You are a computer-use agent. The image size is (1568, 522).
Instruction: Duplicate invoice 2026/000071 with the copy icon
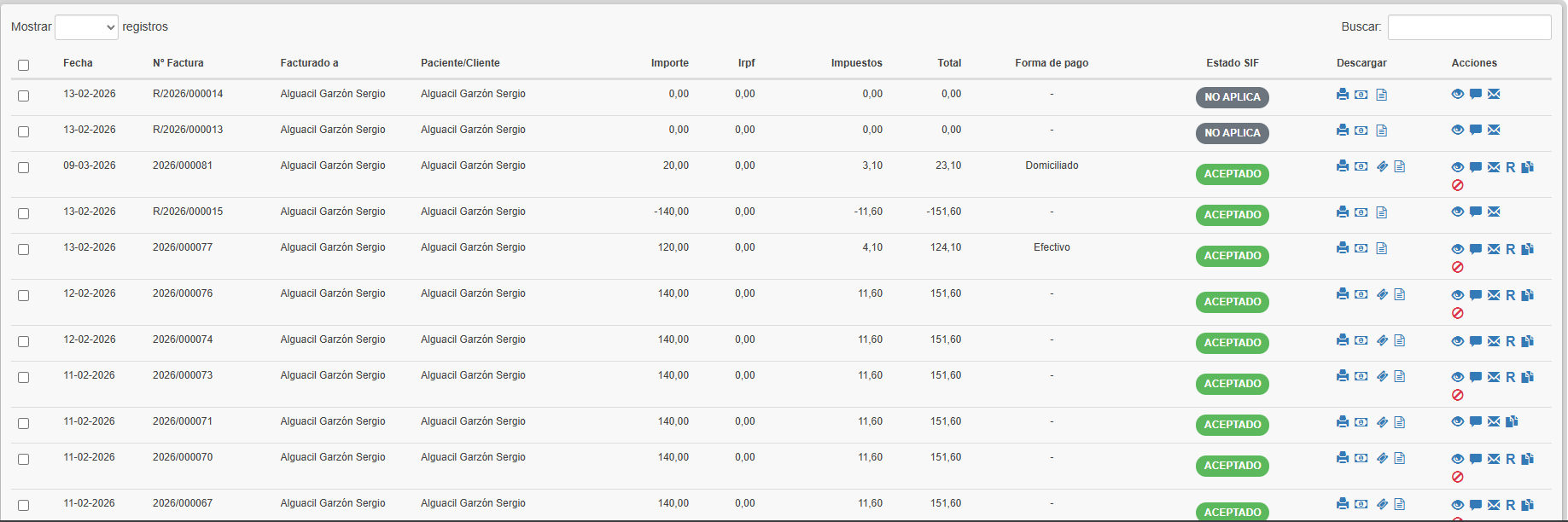[x=1512, y=421]
